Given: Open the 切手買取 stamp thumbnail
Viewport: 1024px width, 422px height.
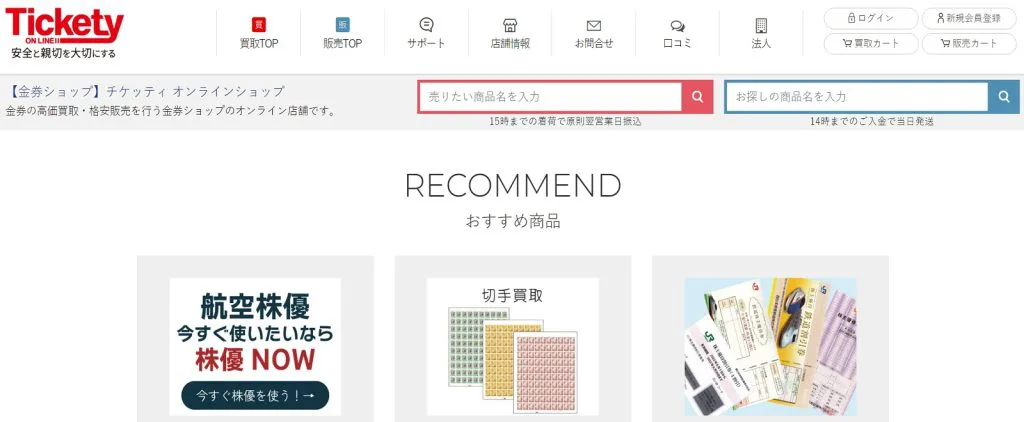Looking at the screenshot, I should coord(513,347).
